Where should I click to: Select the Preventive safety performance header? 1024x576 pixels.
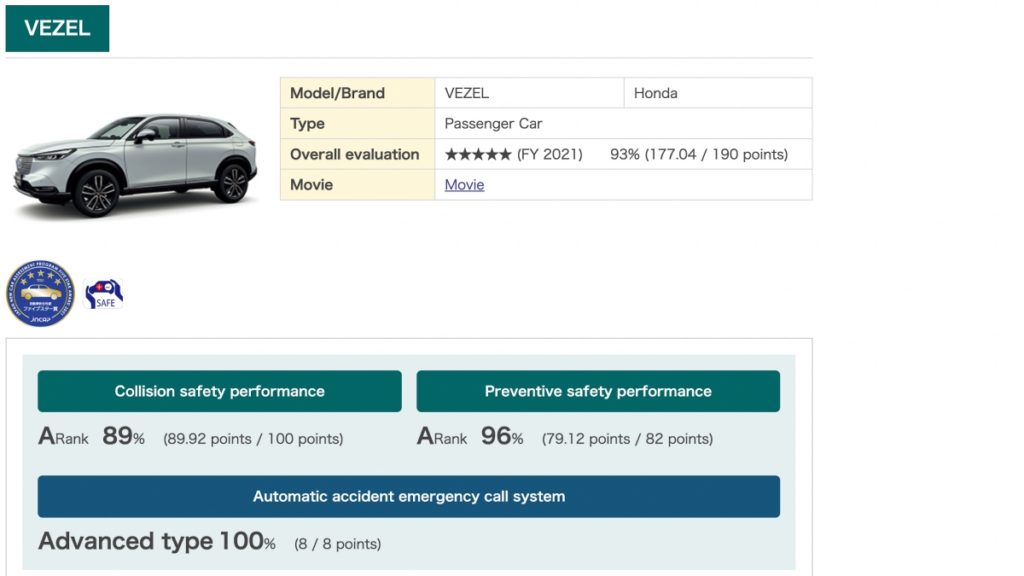[x=598, y=391]
